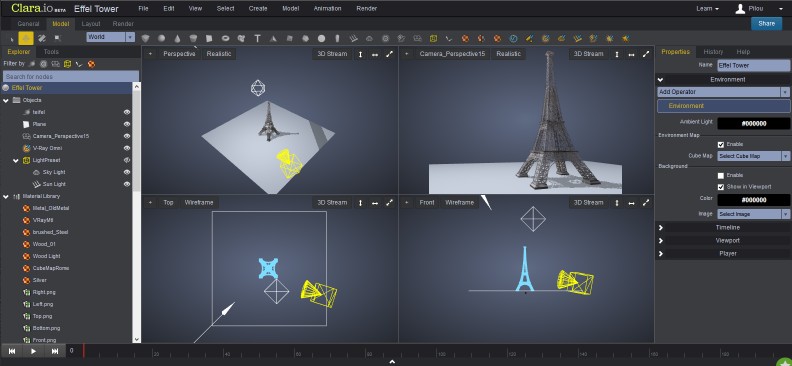
Task: Click the Search for nodes field
Action: 71,77
